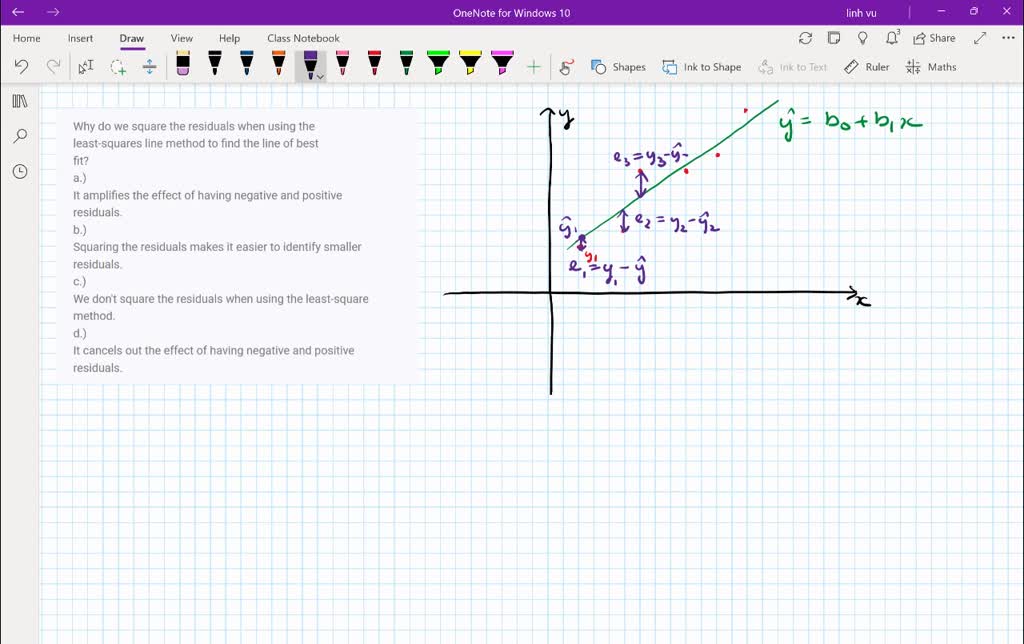Viewport: 1024px width, 644px height.
Task: Undo the last ink stroke
Action: point(20,65)
